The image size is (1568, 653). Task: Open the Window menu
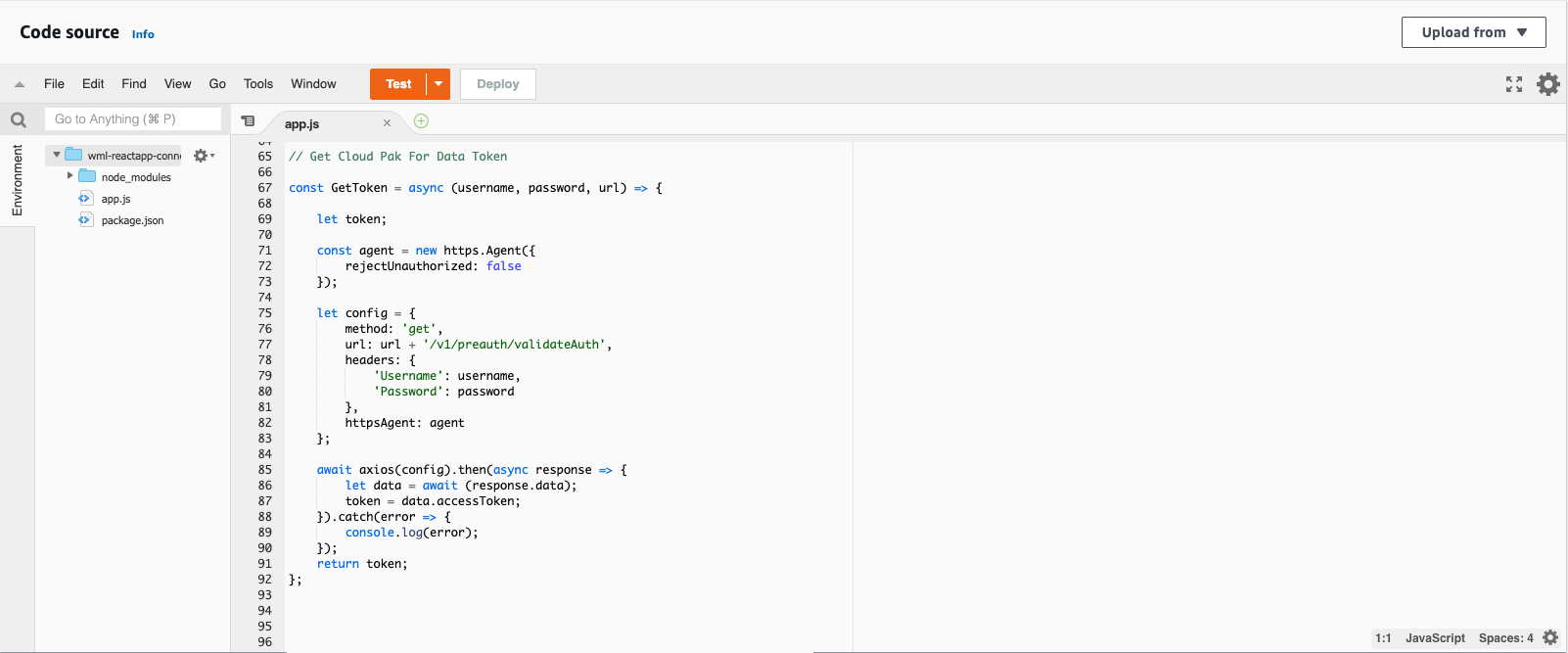pos(313,84)
